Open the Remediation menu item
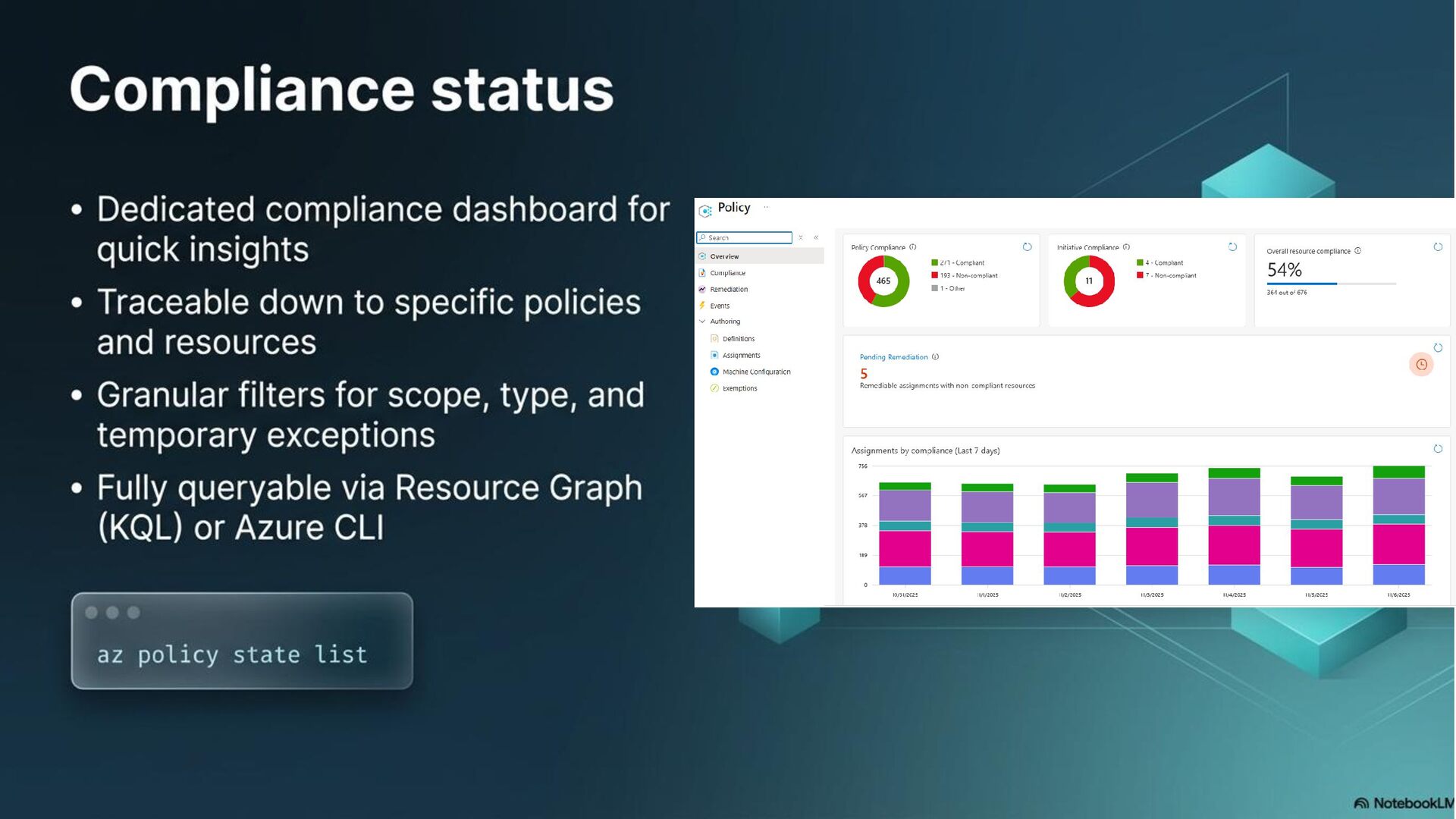Screen dimensions: 1456x819 (x=729, y=290)
